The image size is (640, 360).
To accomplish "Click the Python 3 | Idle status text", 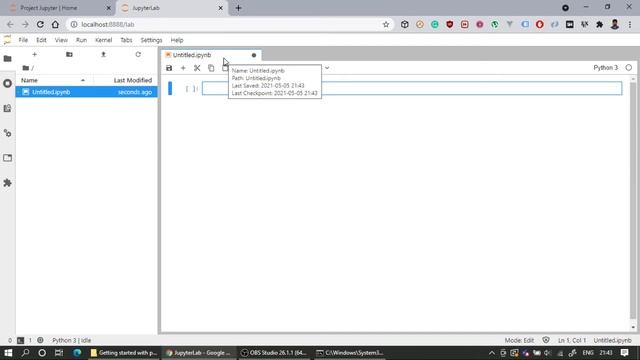I will tap(71, 340).
